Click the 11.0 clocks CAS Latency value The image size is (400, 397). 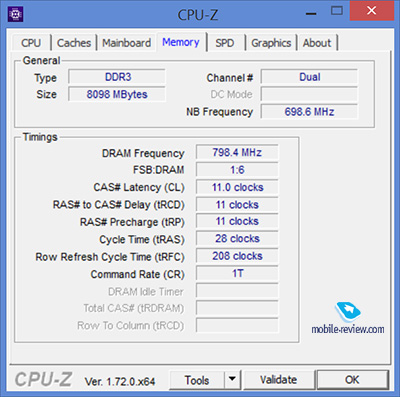click(237, 187)
